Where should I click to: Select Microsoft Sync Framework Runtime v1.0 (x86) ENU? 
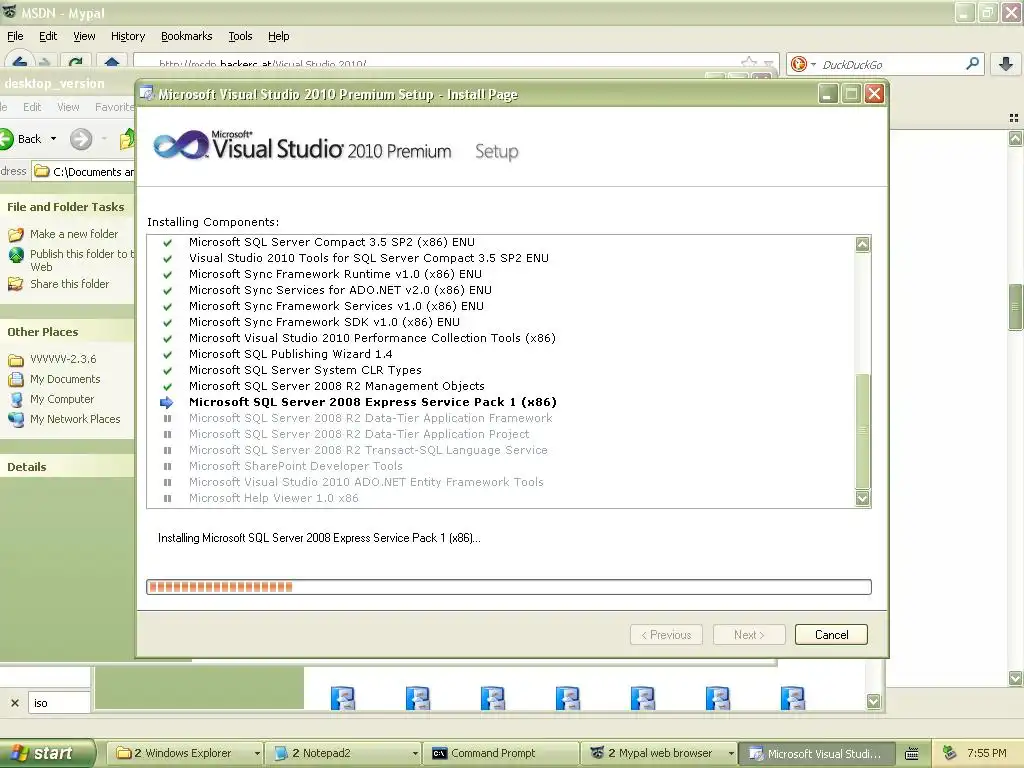335,274
